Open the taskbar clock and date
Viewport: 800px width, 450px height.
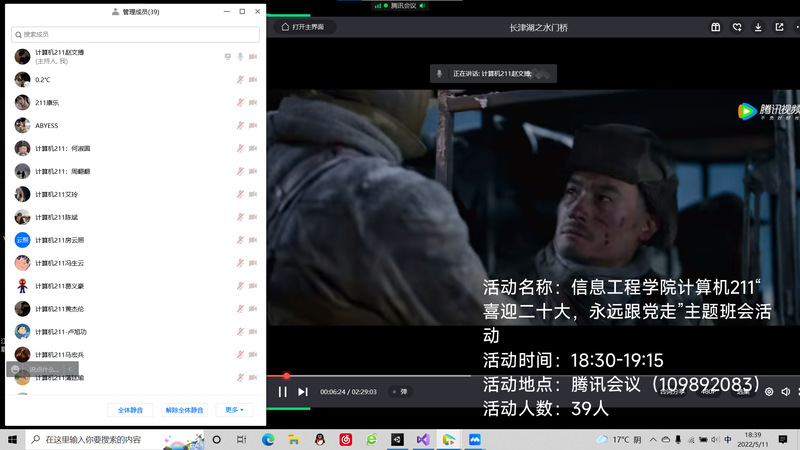(x=753, y=439)
